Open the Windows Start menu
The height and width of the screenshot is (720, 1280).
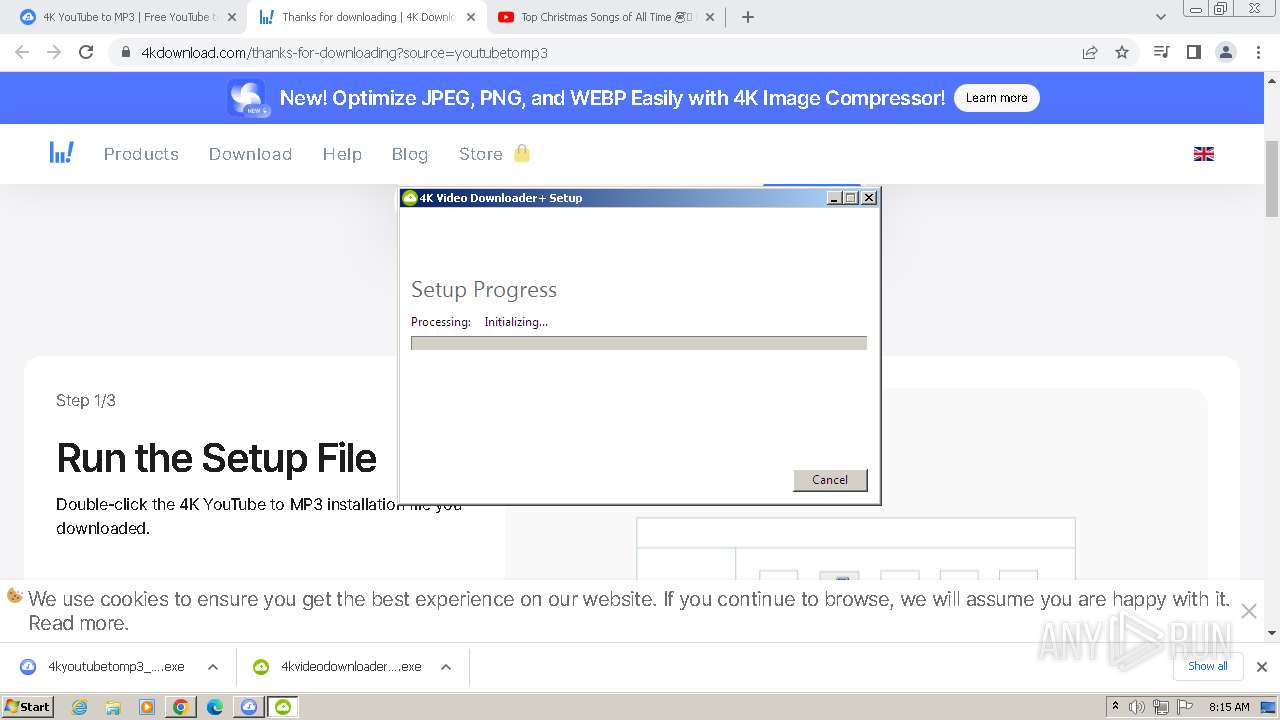(x=27, y=707)
